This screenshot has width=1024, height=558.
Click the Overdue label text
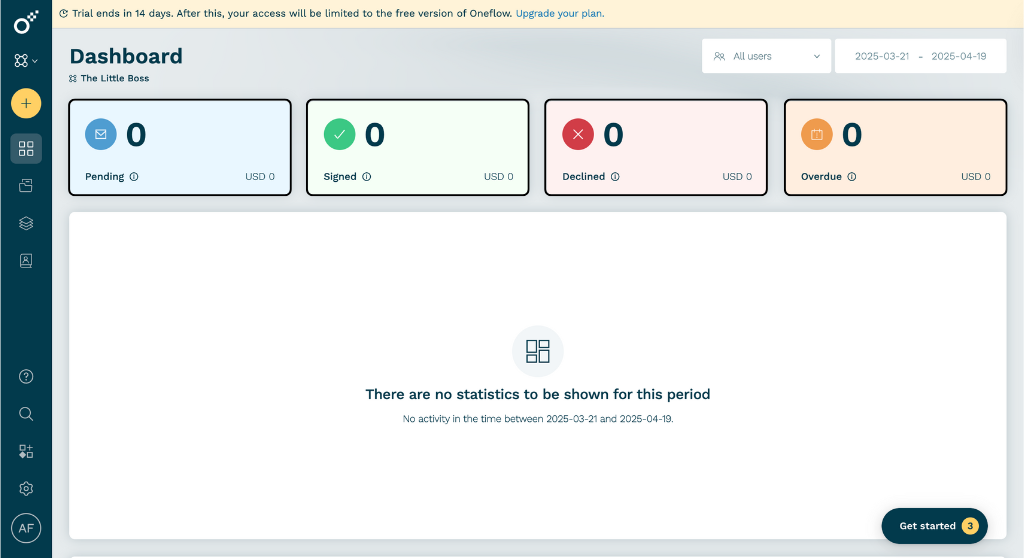click(821, 176)
